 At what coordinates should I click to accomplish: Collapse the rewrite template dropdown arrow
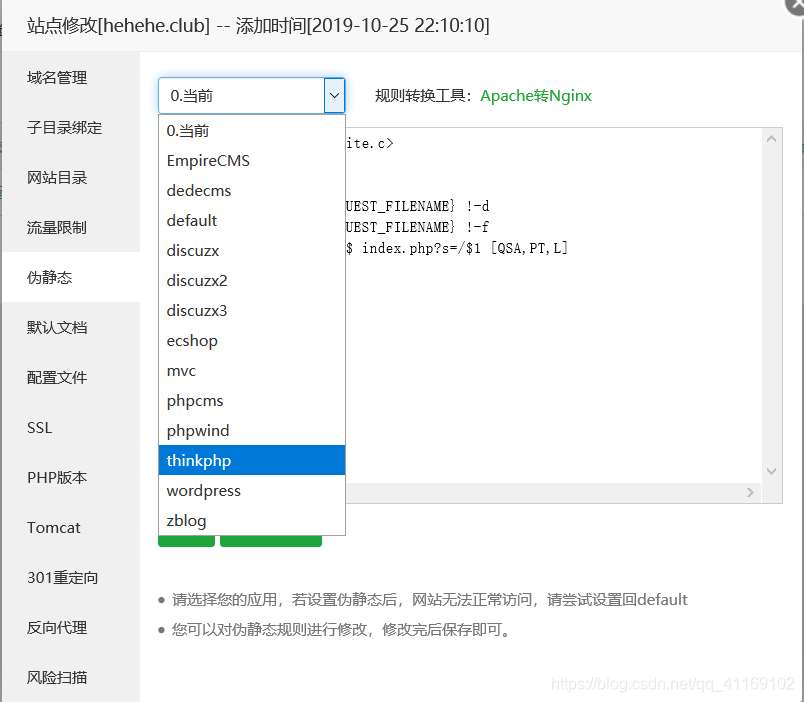pyautogui.click(x=334, y=95)
